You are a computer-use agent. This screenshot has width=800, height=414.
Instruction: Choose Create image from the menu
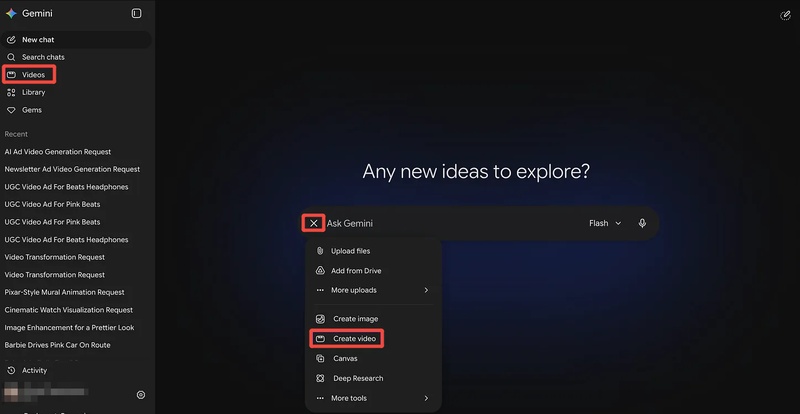click(x=373, y=319)
